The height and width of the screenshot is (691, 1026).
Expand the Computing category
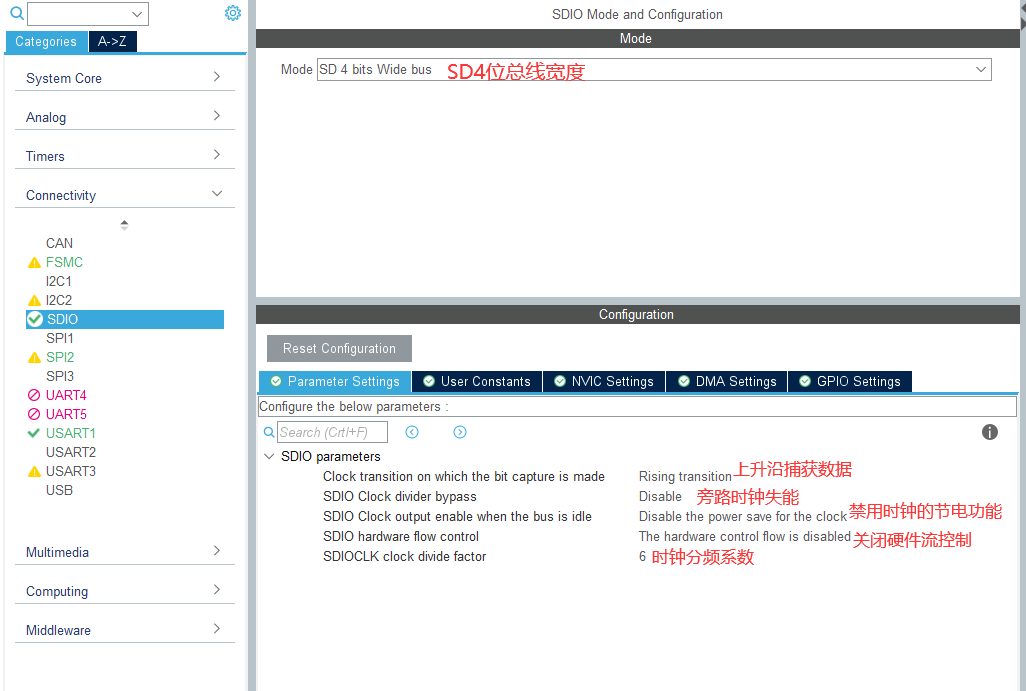tap(124, 591)
